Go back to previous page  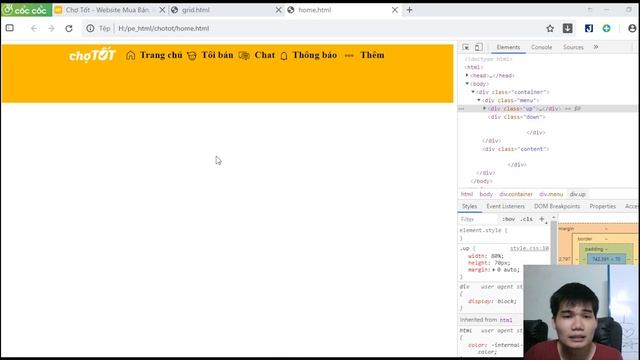[34, 28]
